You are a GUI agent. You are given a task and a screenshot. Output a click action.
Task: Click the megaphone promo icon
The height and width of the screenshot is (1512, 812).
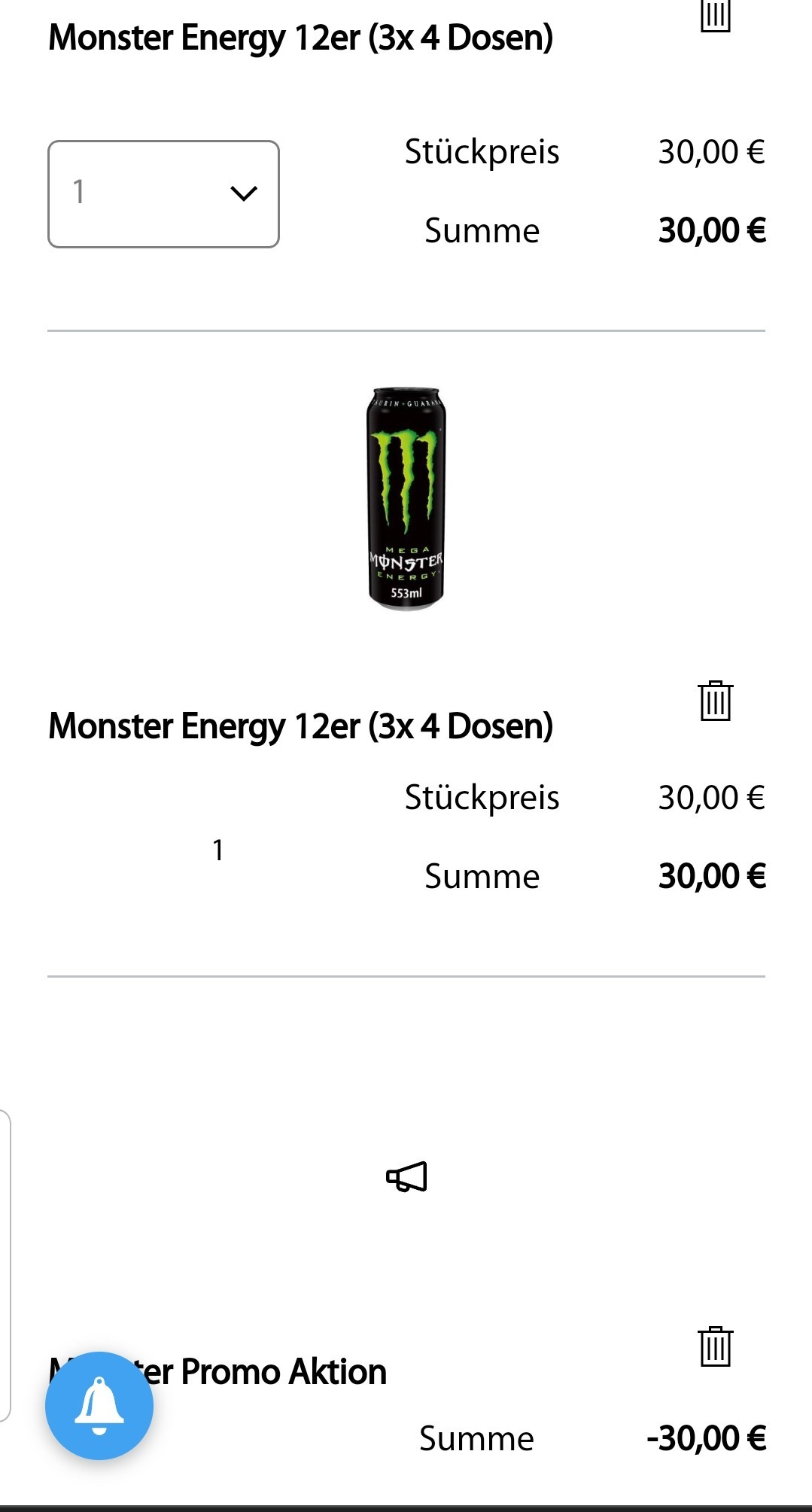[x=406, y=1176]
